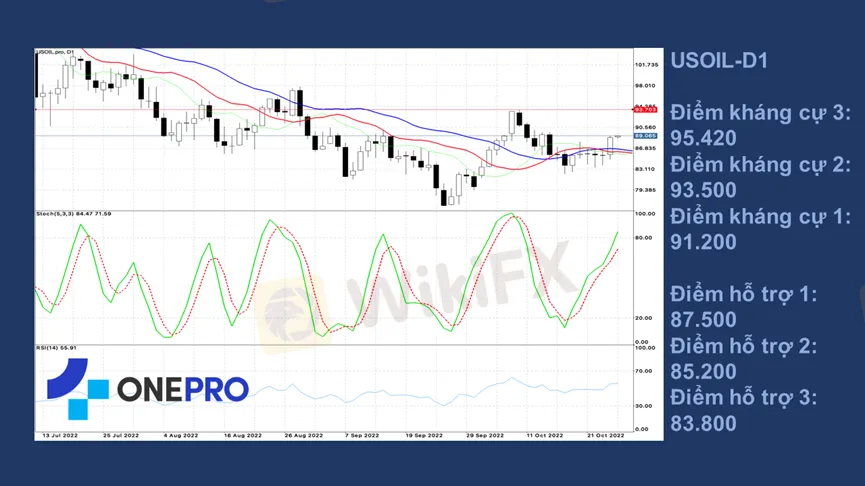Click the 21 Oct 2022 date marker

click(x=605, y=436)
